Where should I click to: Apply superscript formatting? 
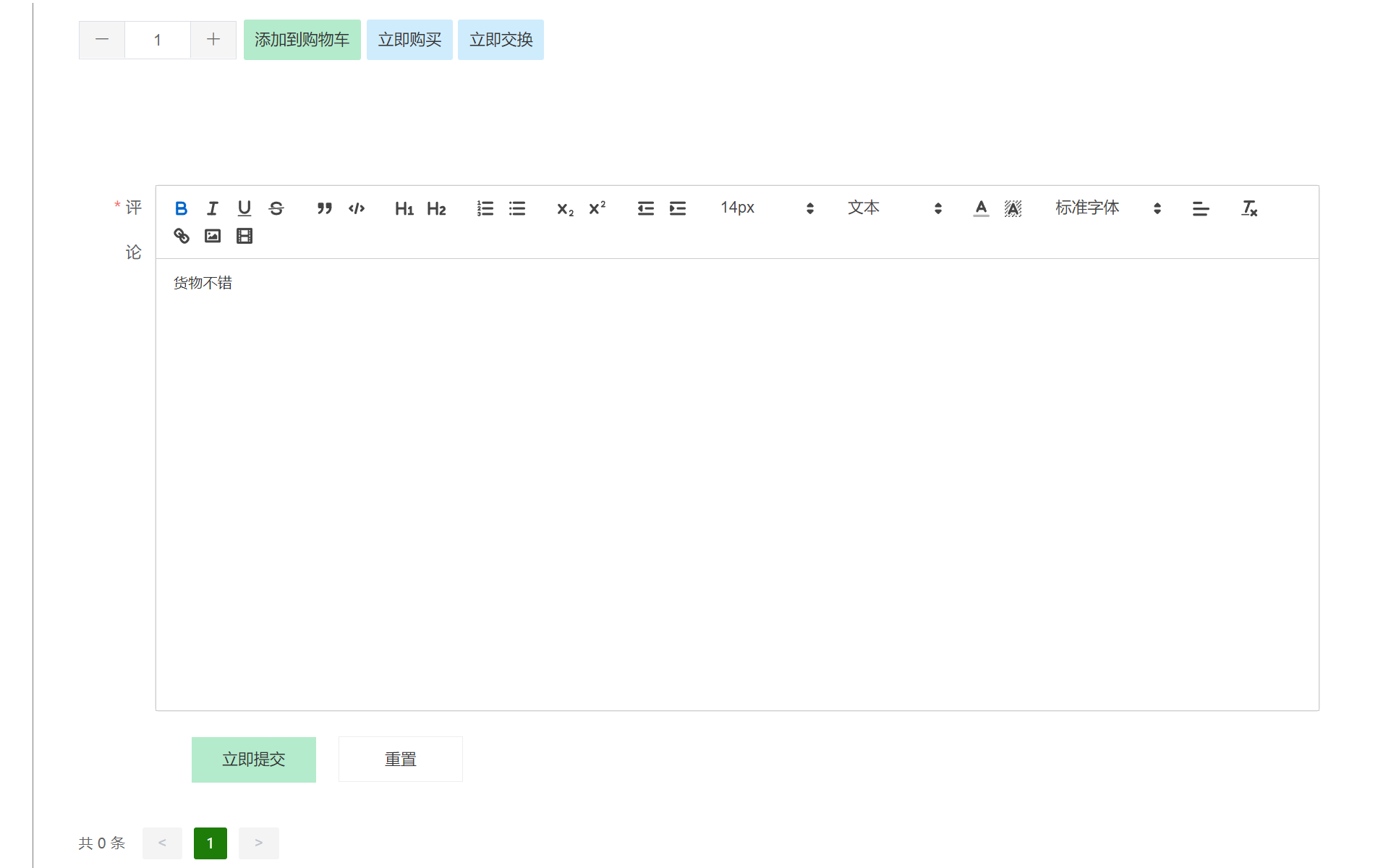[x=597, y=208]
